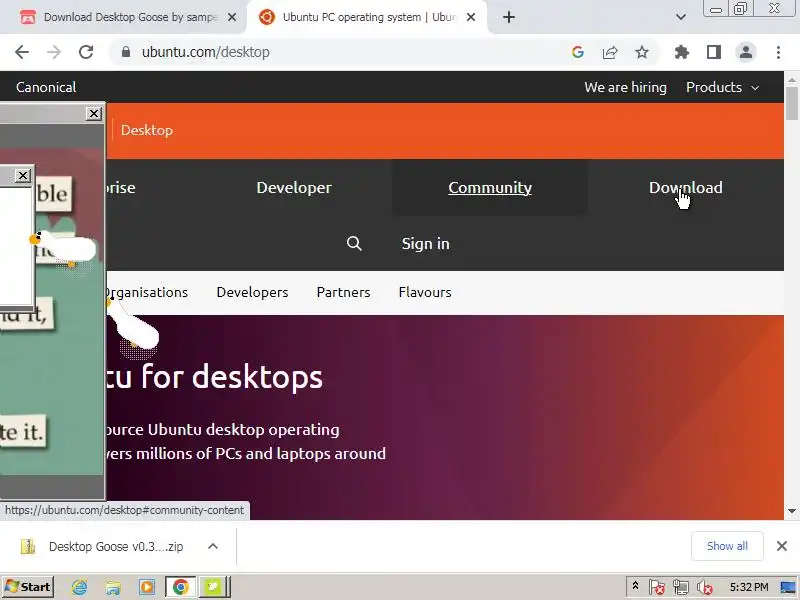Open the Organisations sub-navigation link

tap(147, 292)
